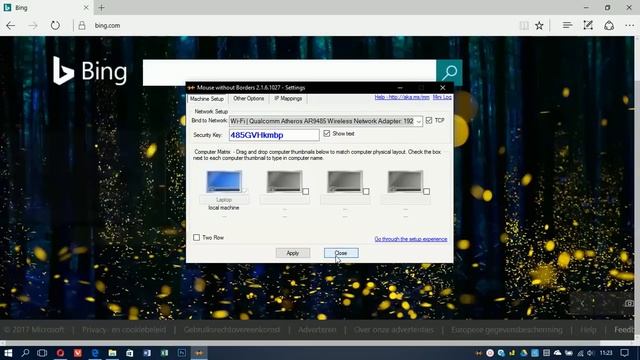Open the Action Center notification icon
Screen dimensions: 640x360
coord(624,353)
